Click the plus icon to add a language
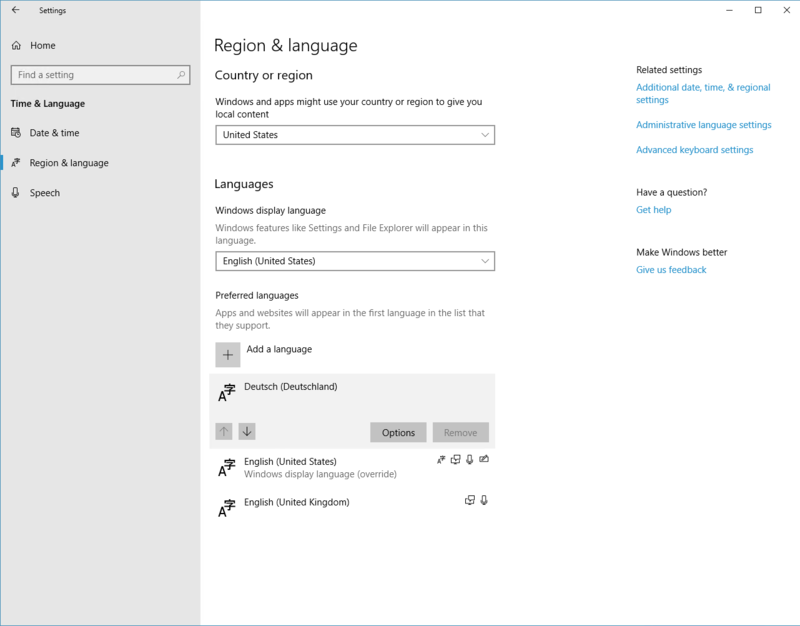800x626 pixels. tap(228, 354)
